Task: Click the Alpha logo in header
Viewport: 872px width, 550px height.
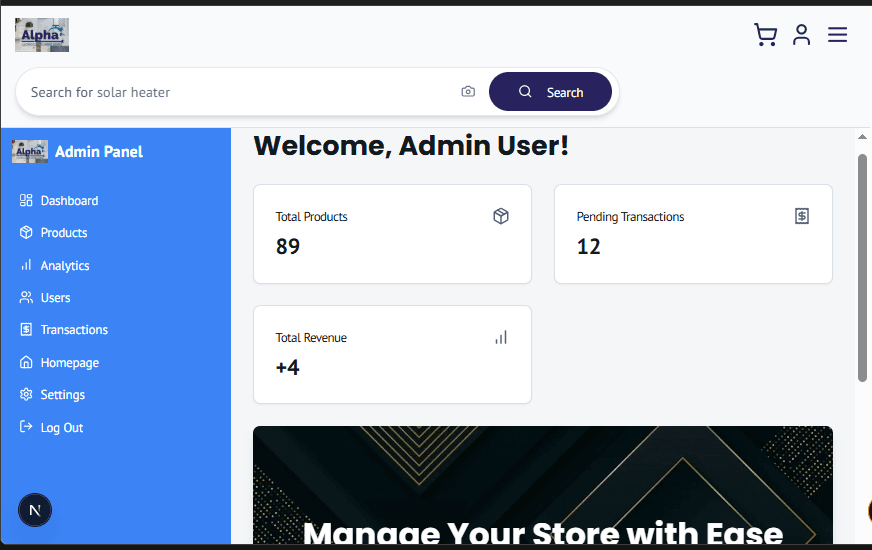Action: click(42, 34)
